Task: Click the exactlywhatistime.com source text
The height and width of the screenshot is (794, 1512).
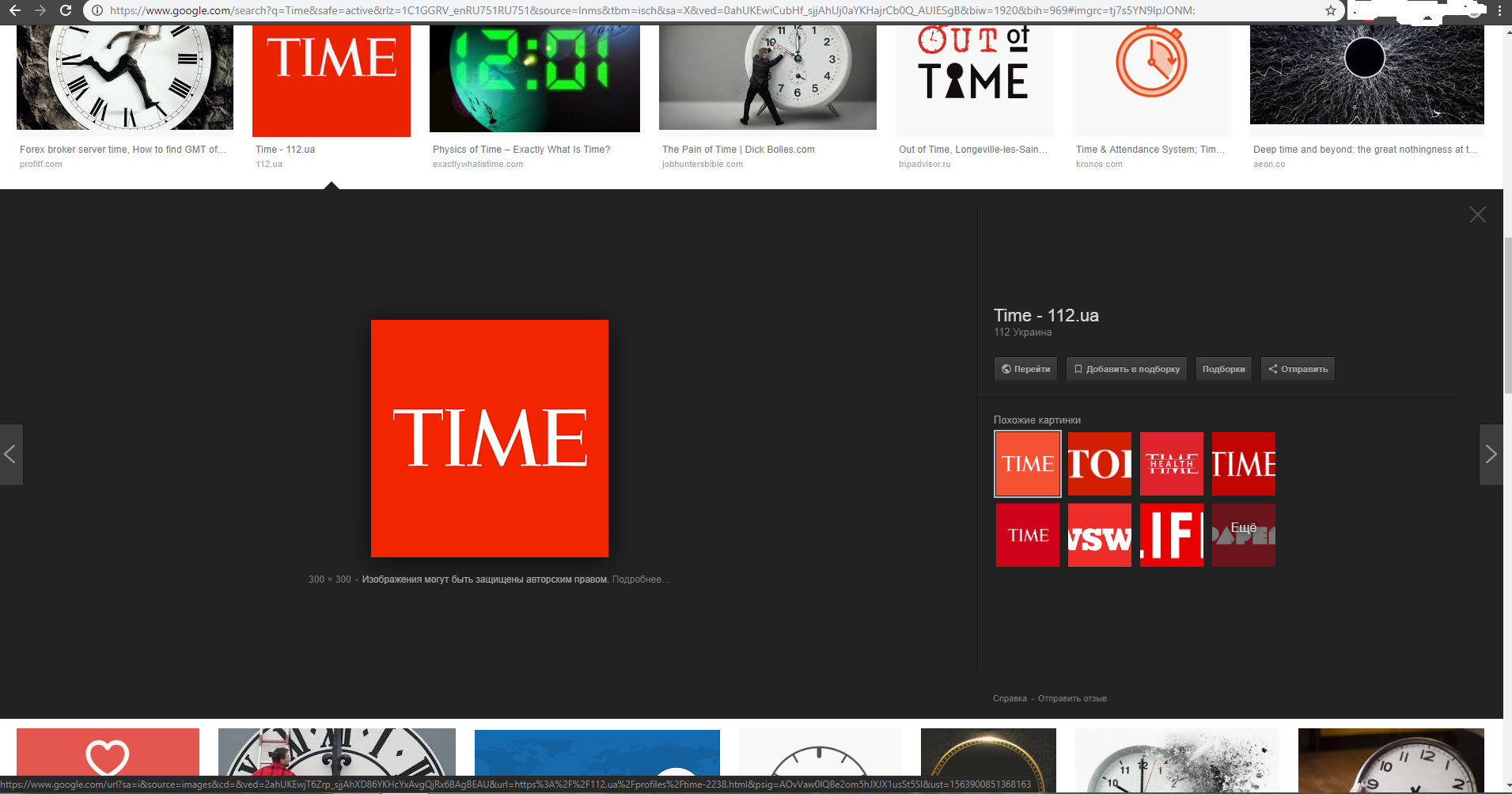Action: (x=478, y=165)
